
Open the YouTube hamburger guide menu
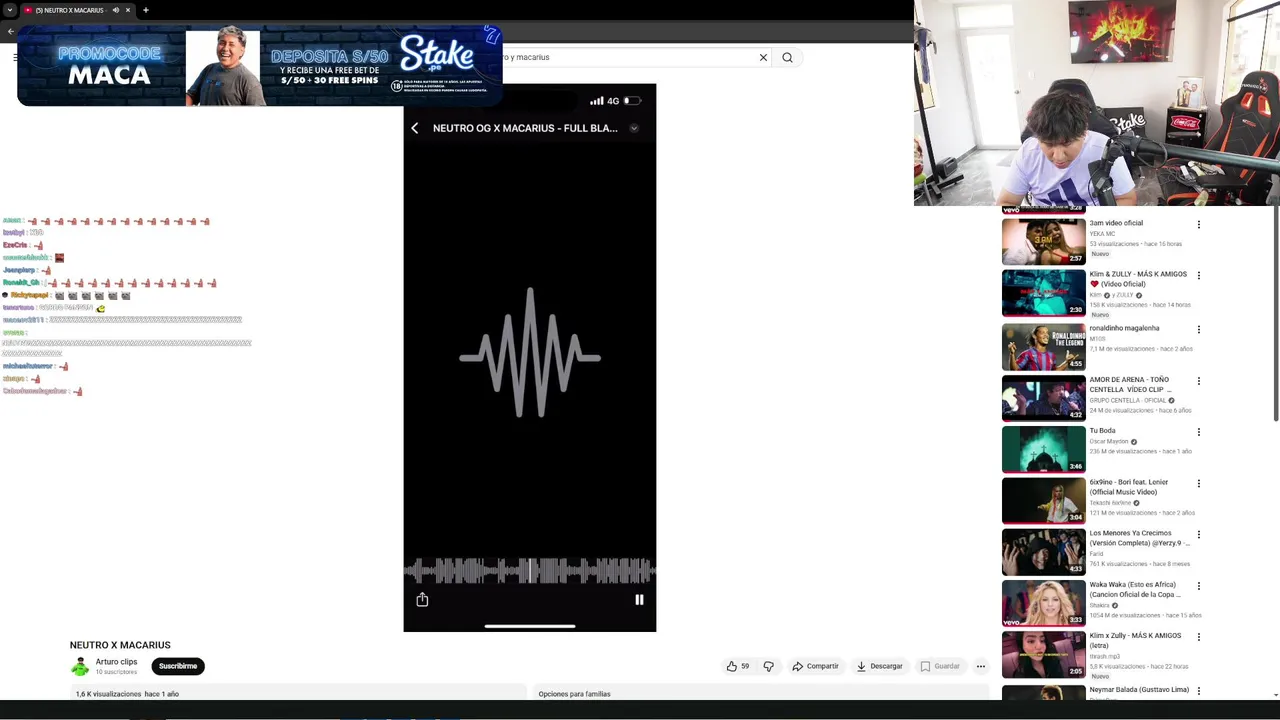tap(17, 57)
